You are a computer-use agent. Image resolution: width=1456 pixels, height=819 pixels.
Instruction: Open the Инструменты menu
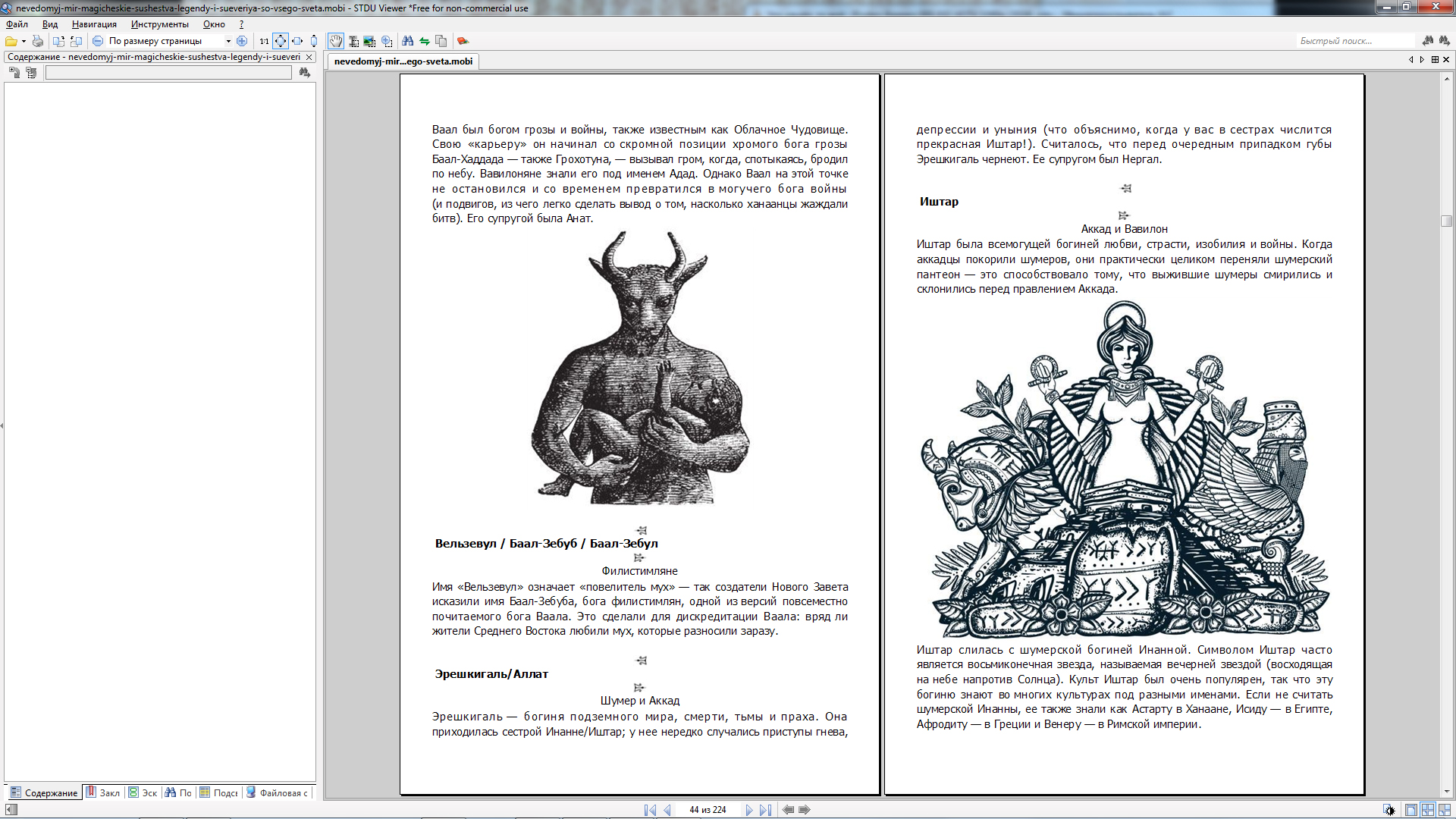tap(159, 24)
